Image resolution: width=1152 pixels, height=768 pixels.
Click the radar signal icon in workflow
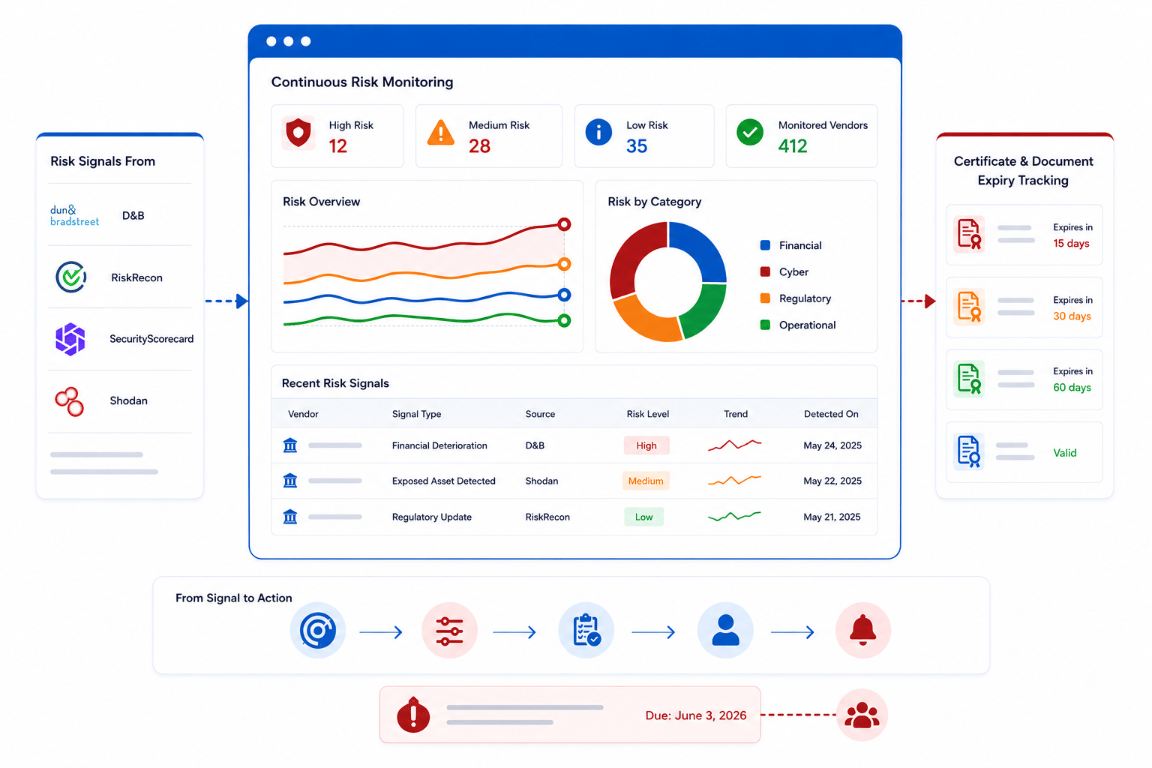pyautogui.click(x=317, y=631)
